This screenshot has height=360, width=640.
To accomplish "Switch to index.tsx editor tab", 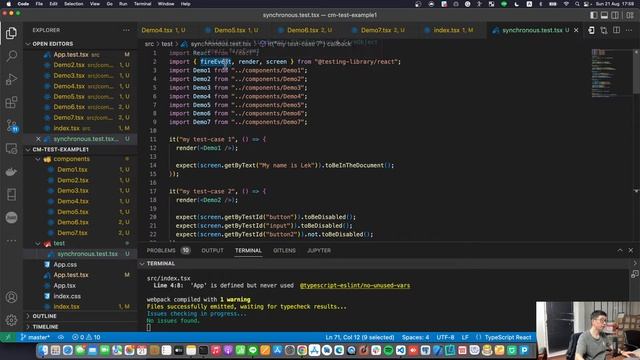I will point(452,30).
